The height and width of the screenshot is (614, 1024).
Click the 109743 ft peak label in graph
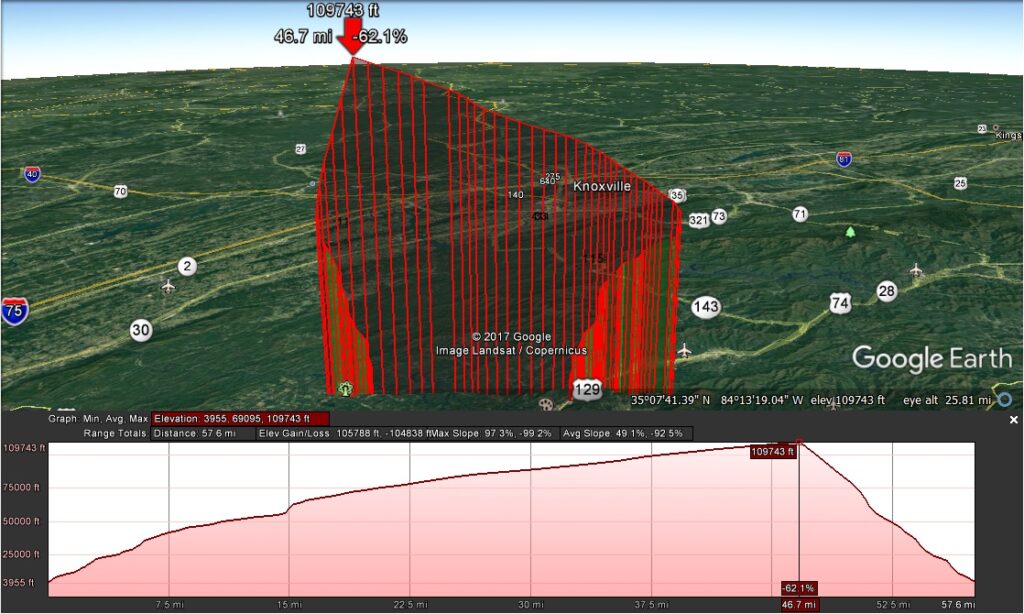(772, 452)
